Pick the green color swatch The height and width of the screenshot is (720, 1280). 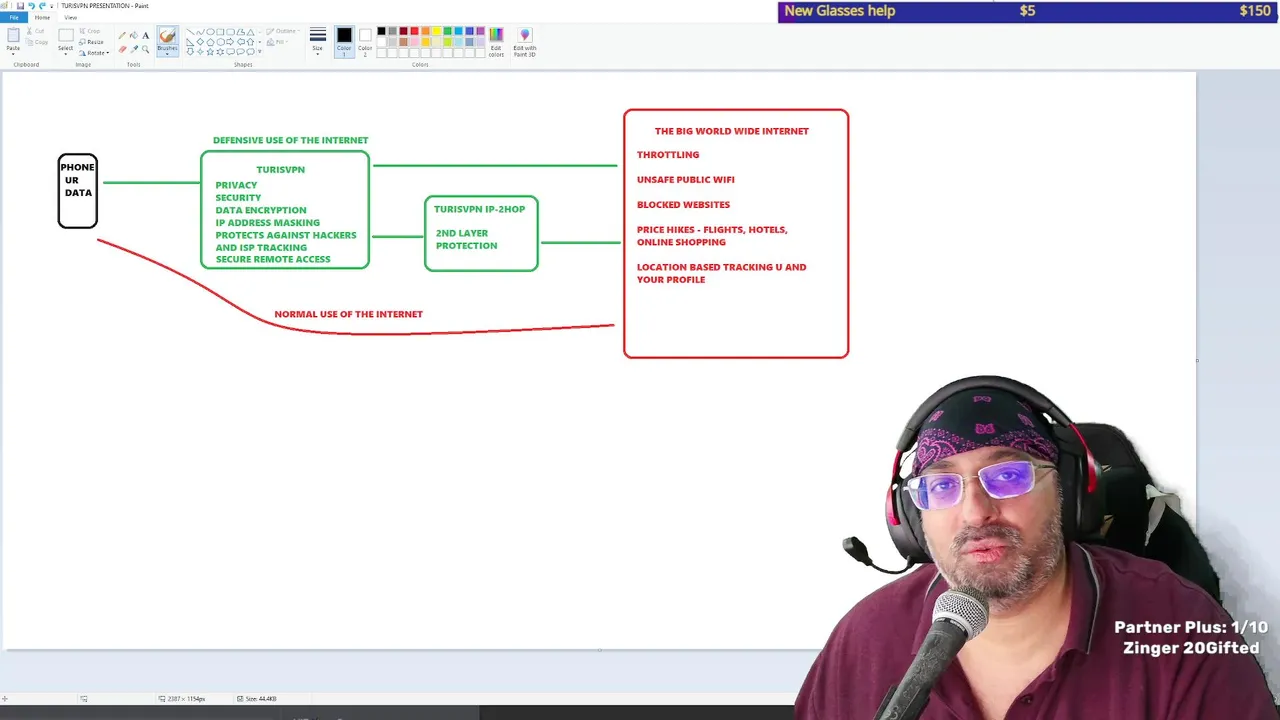point(447,31)
